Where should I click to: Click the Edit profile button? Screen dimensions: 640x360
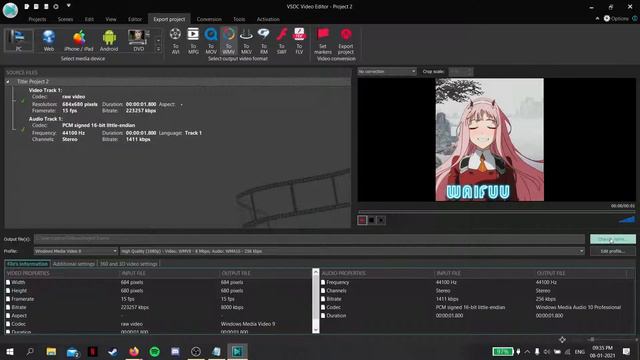point(613,251)
